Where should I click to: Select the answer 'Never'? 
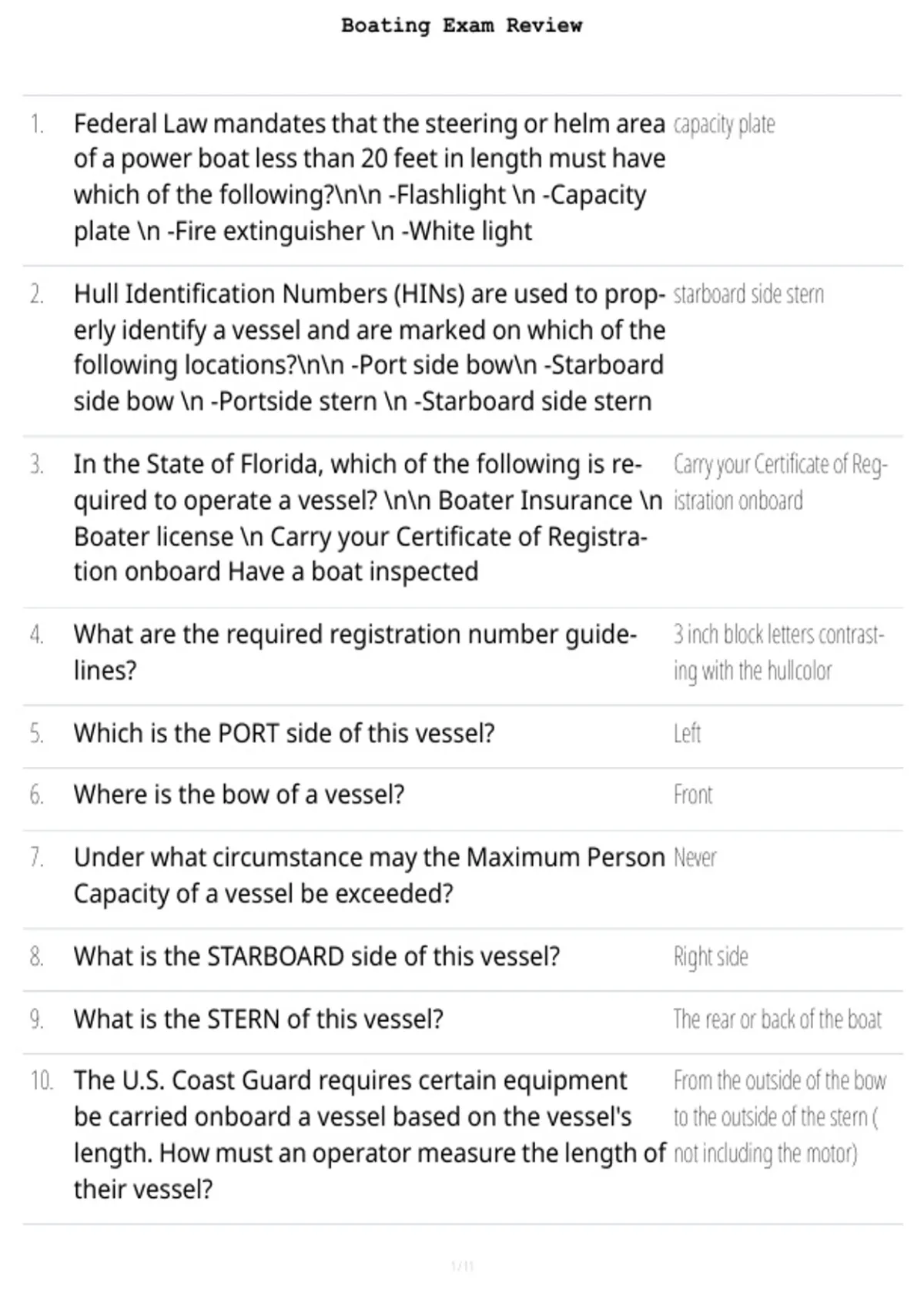[695, 857]
